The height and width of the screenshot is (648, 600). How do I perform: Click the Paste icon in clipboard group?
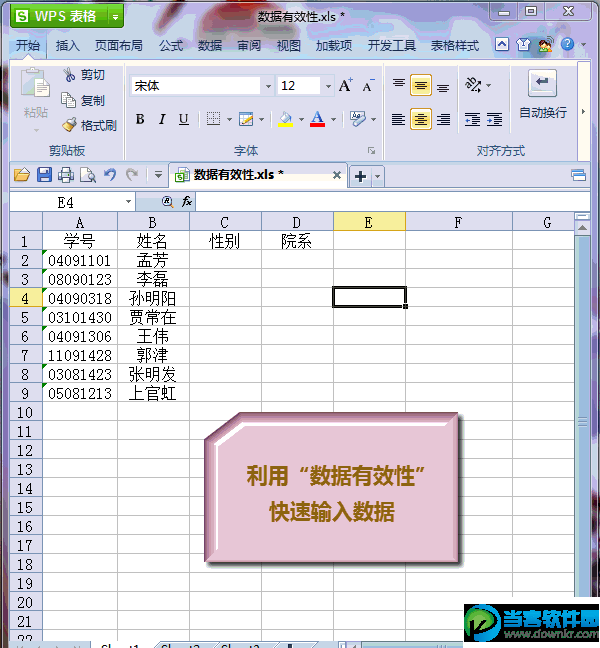[x=36, y=83]
